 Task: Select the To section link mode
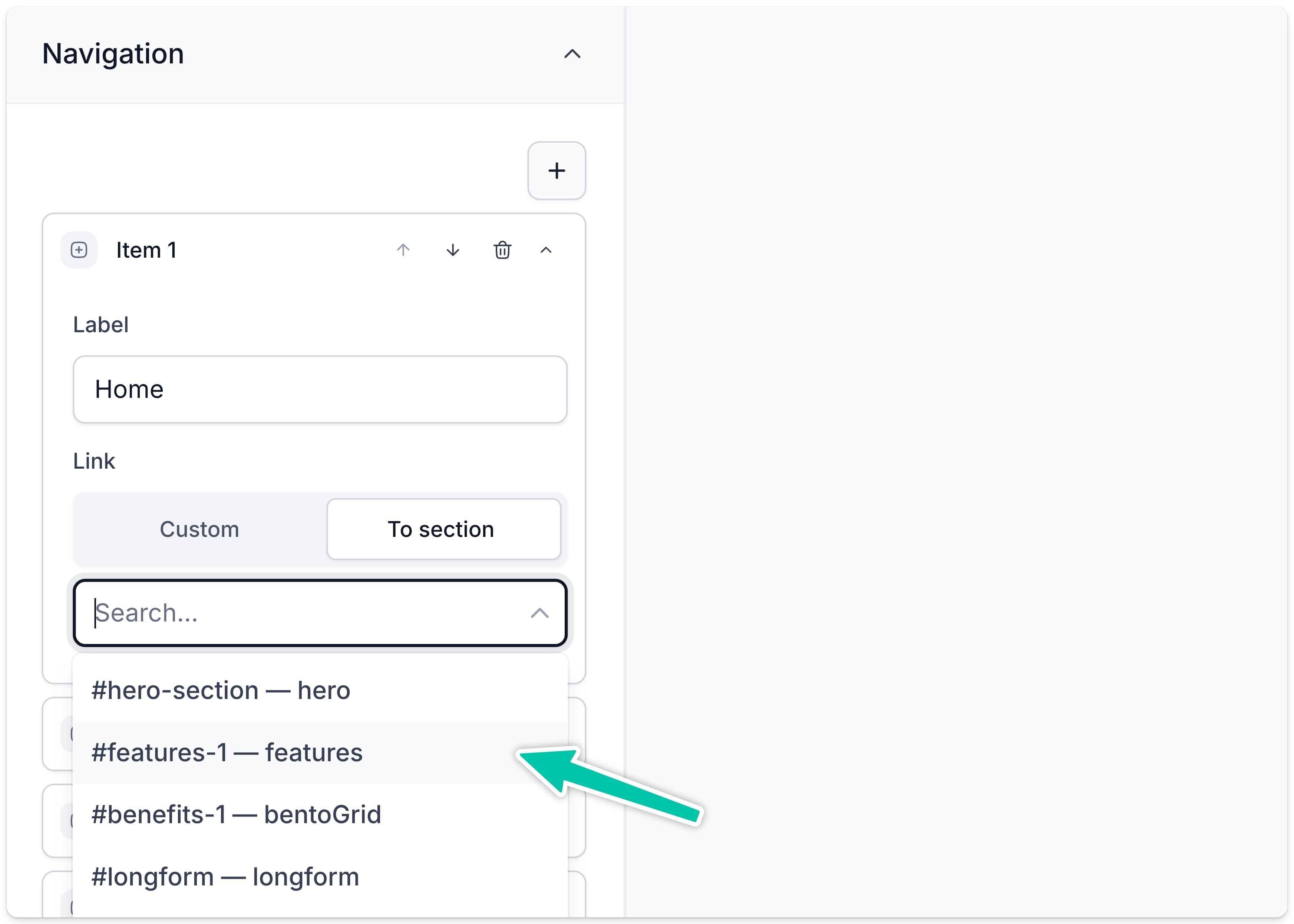[x=444, y=529]
